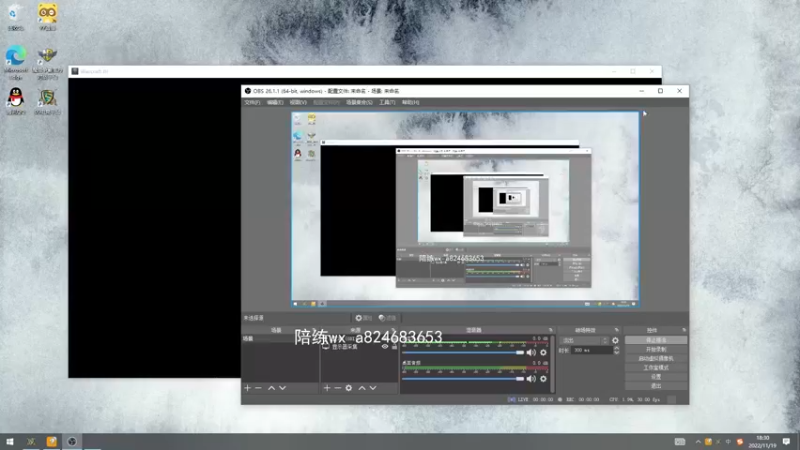This screenshot has height=450, width=800.
Task: Open the touch keyboard tray icon
Action: pos(680,442)
